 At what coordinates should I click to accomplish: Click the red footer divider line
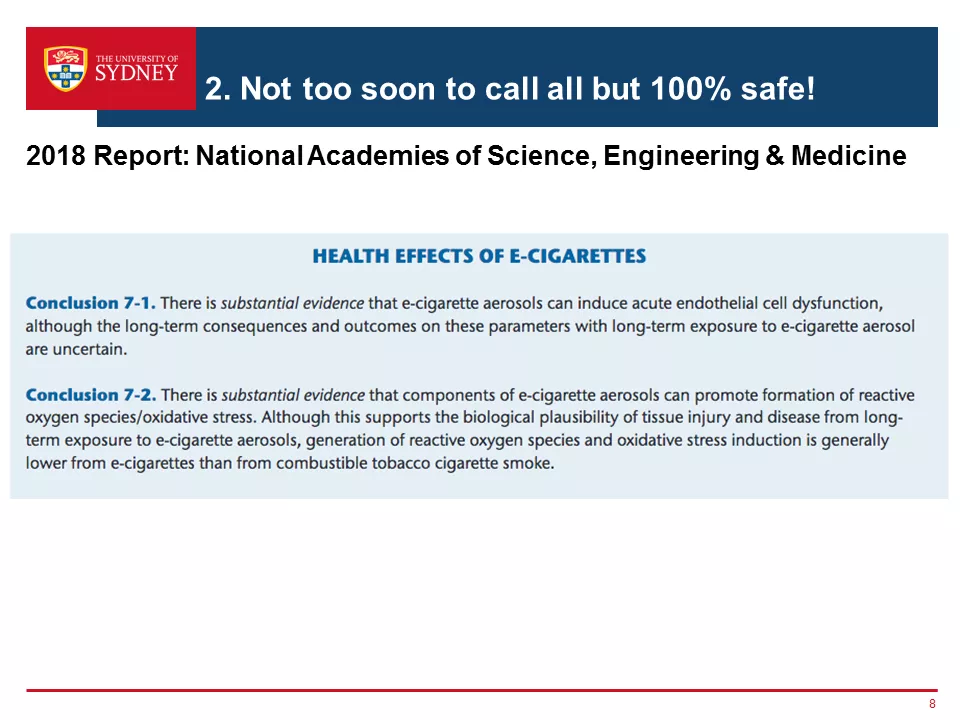point(482,690)
